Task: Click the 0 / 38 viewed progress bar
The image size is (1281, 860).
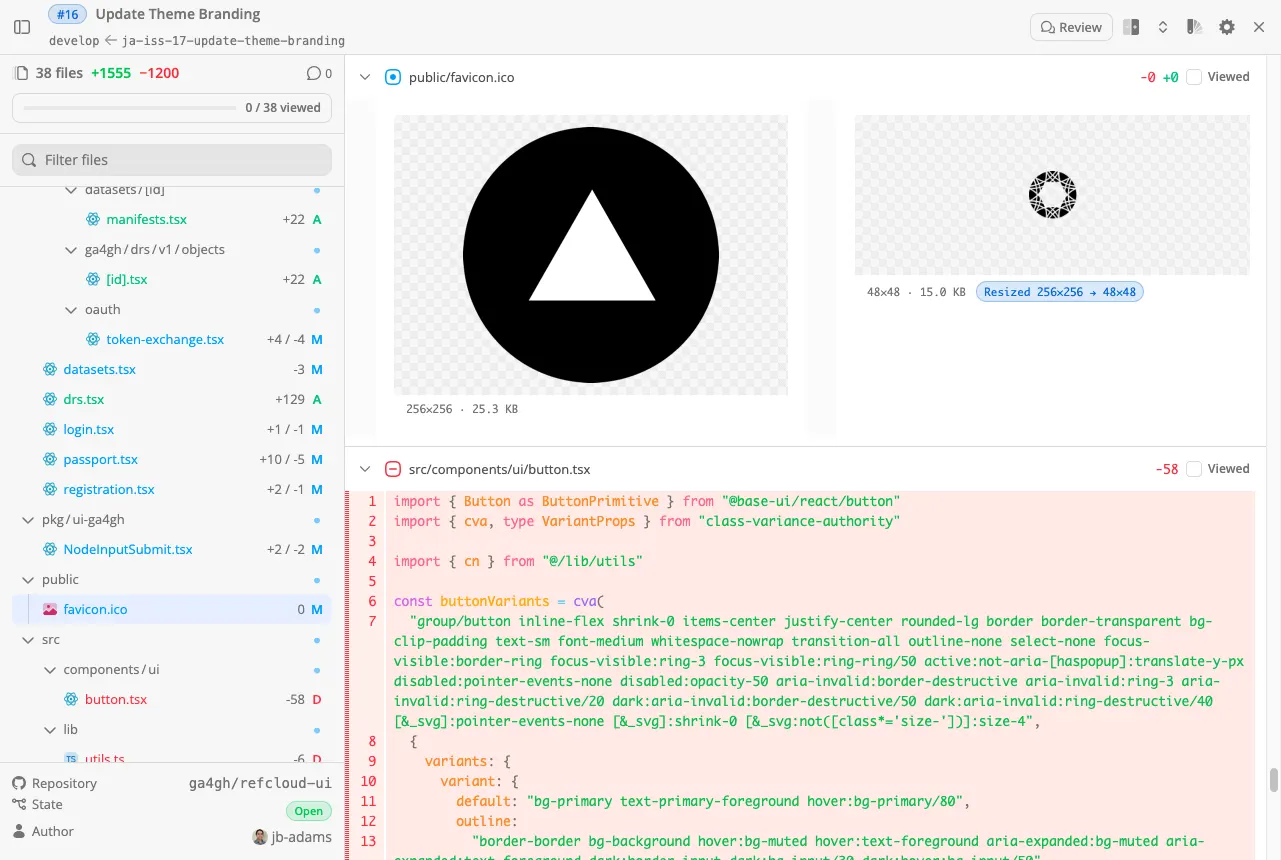Action: [x=172, y=107]
